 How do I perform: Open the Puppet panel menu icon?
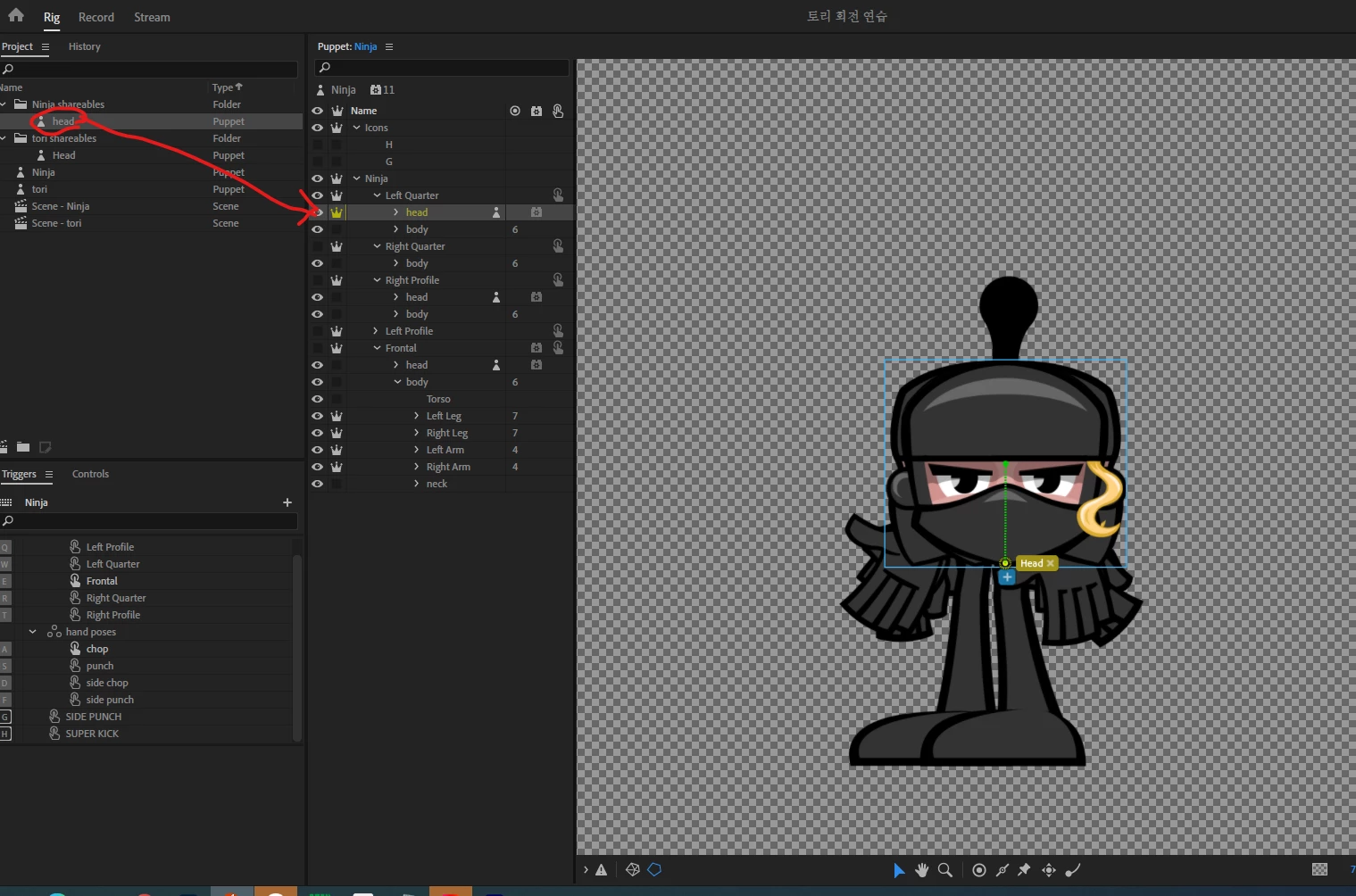click(x=389, y=46)
